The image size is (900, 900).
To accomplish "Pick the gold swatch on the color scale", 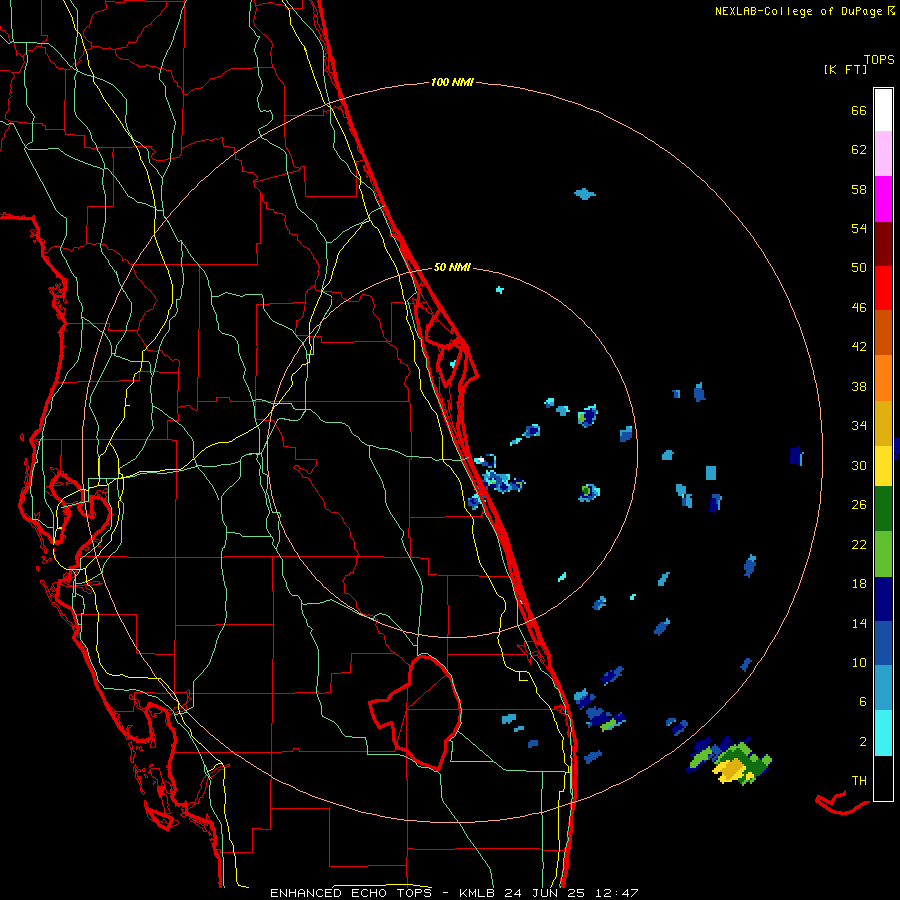I will click(883, 423).
